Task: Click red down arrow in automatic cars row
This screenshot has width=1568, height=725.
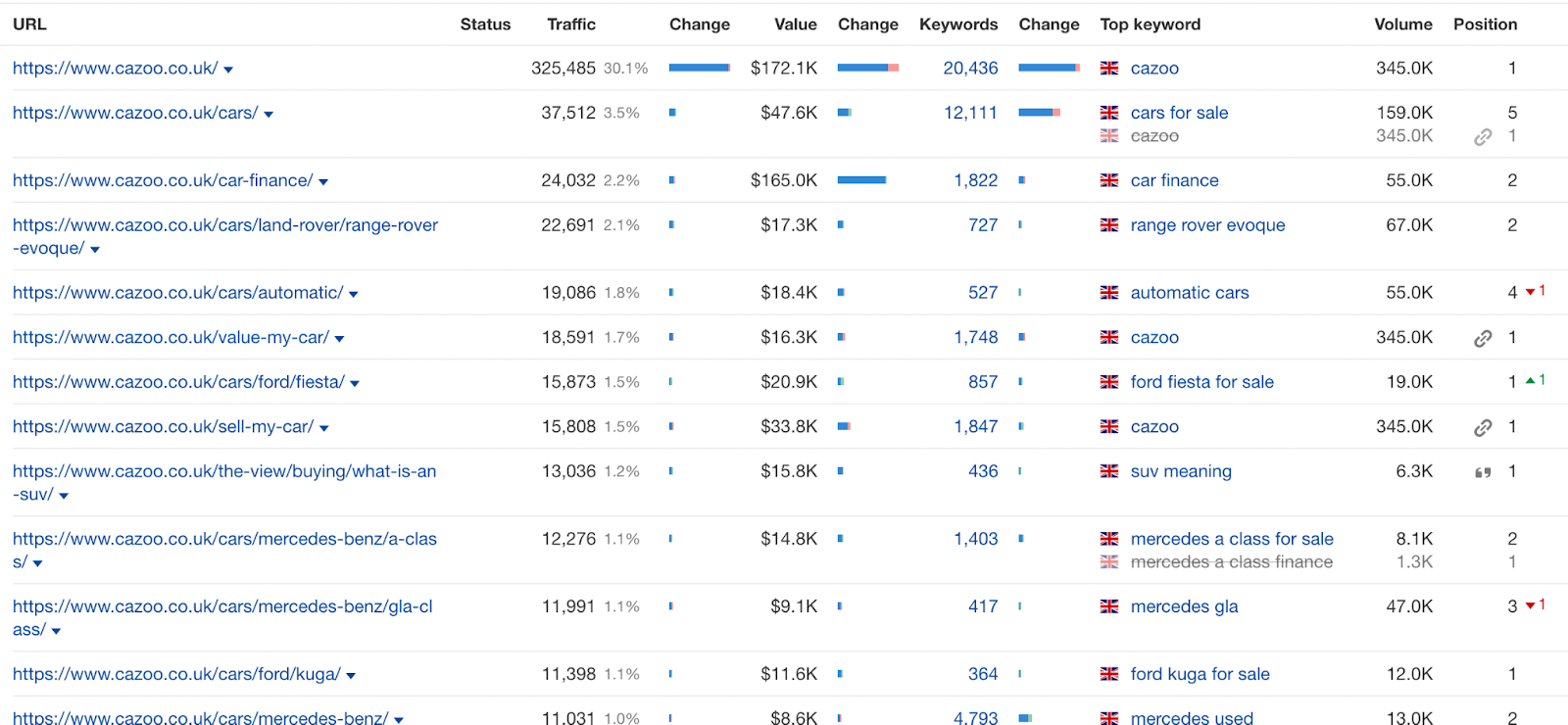Action: pos(1530,292)
